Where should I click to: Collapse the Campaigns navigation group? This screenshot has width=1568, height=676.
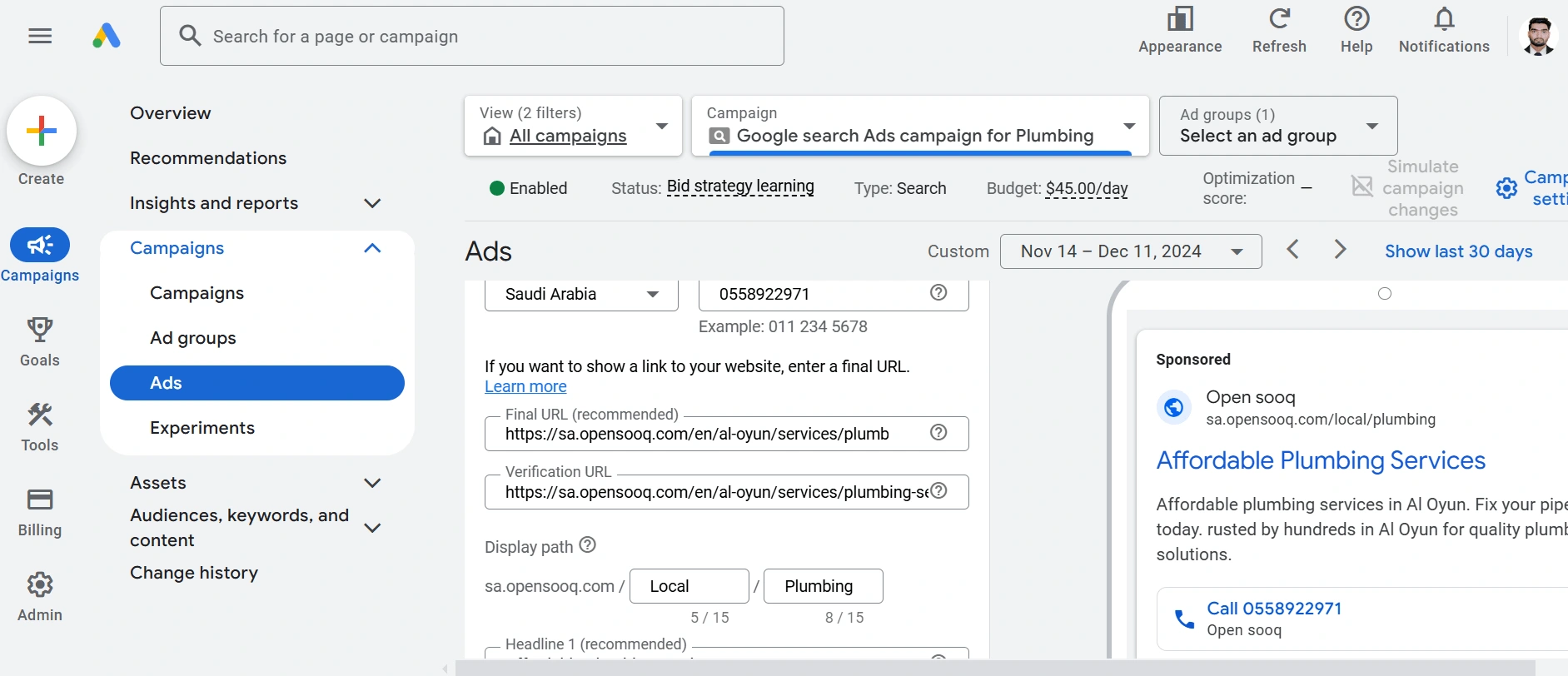tap(372, 248)
